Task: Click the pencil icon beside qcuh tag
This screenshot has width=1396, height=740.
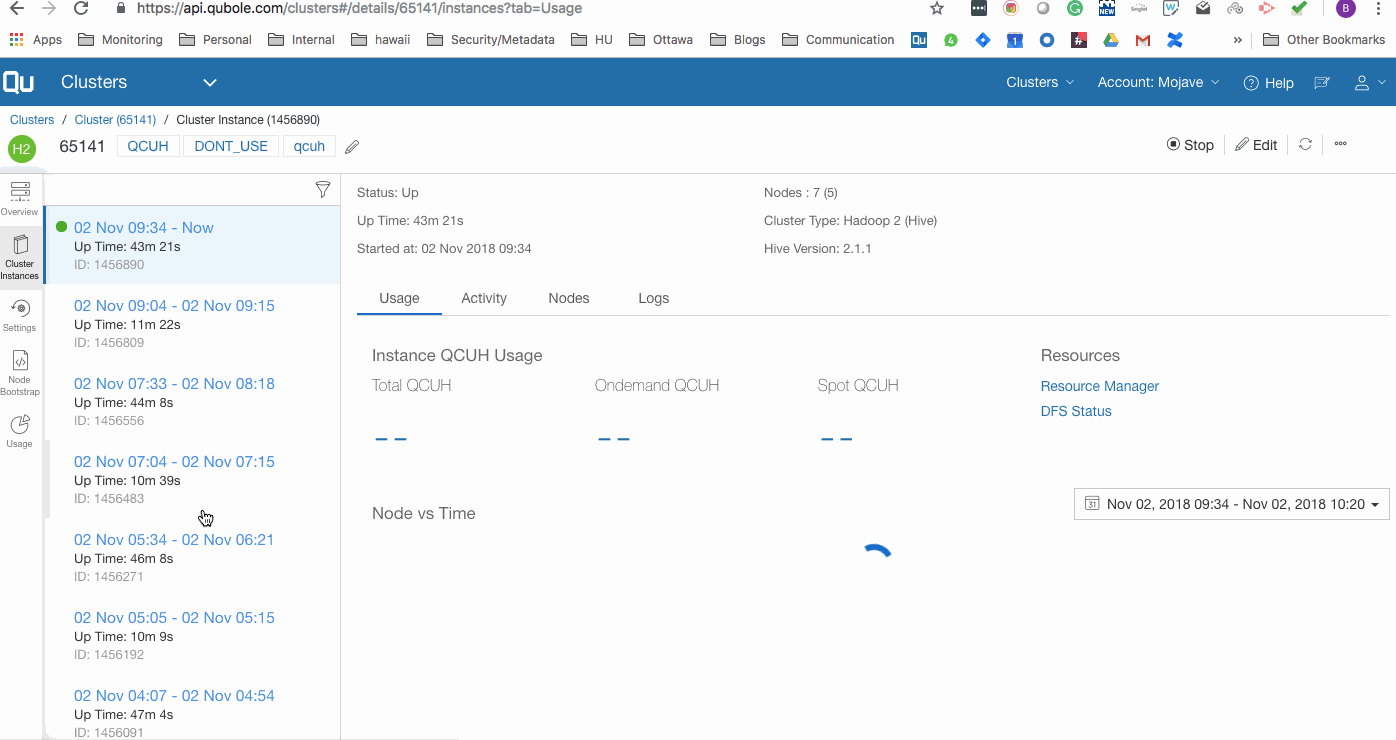Action: (x=352, y=147)
